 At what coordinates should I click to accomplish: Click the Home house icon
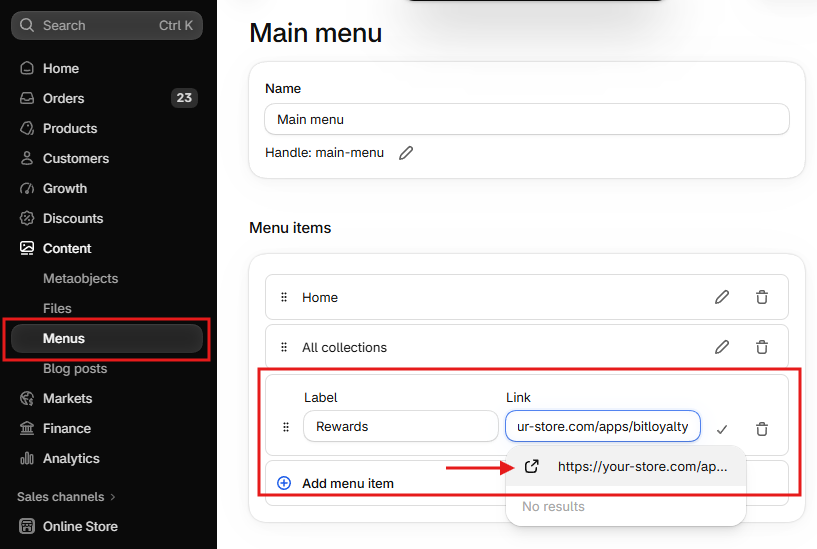click(27, 68)
